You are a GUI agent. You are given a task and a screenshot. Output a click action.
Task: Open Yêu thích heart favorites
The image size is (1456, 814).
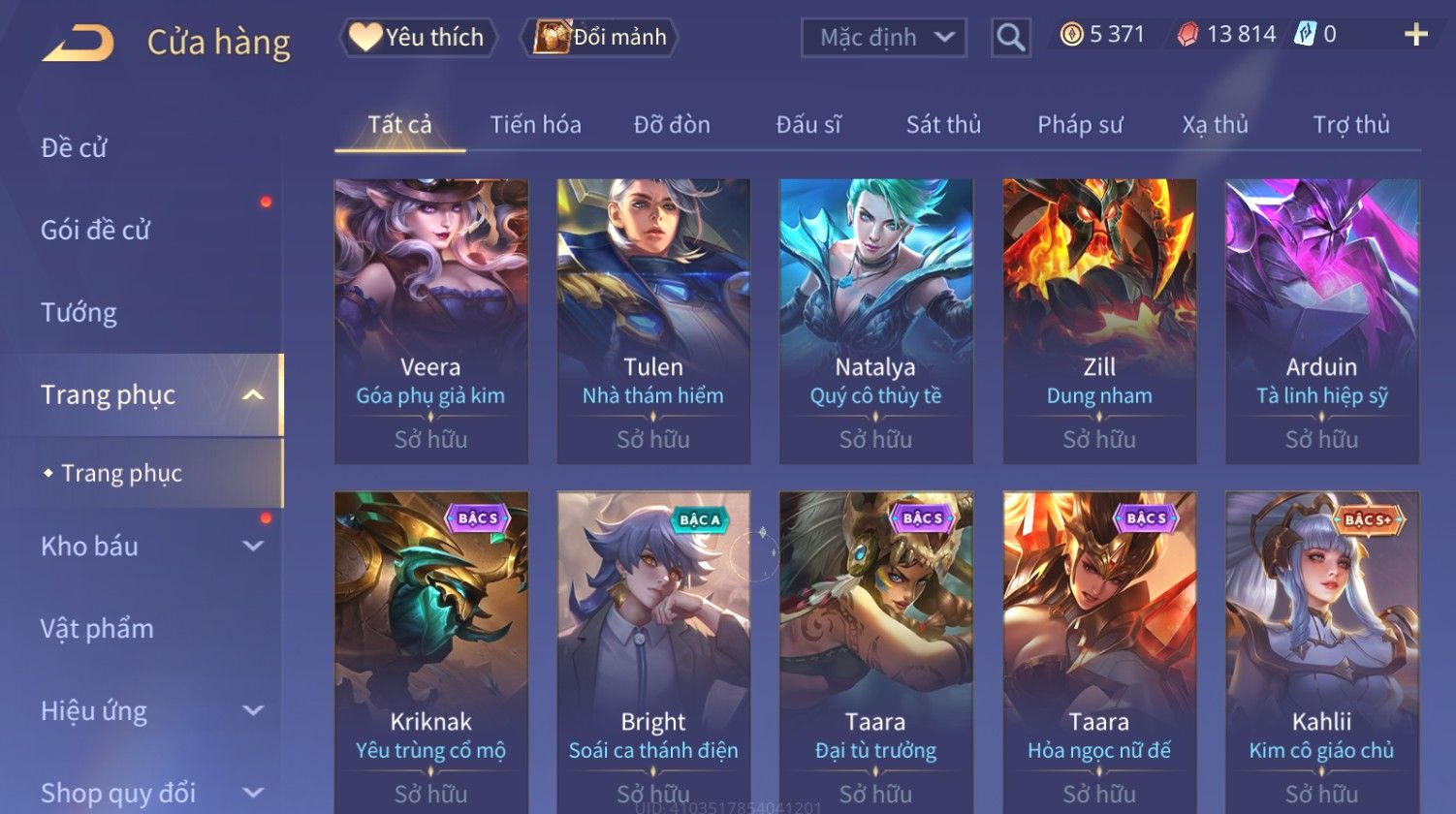pos(418,38)
